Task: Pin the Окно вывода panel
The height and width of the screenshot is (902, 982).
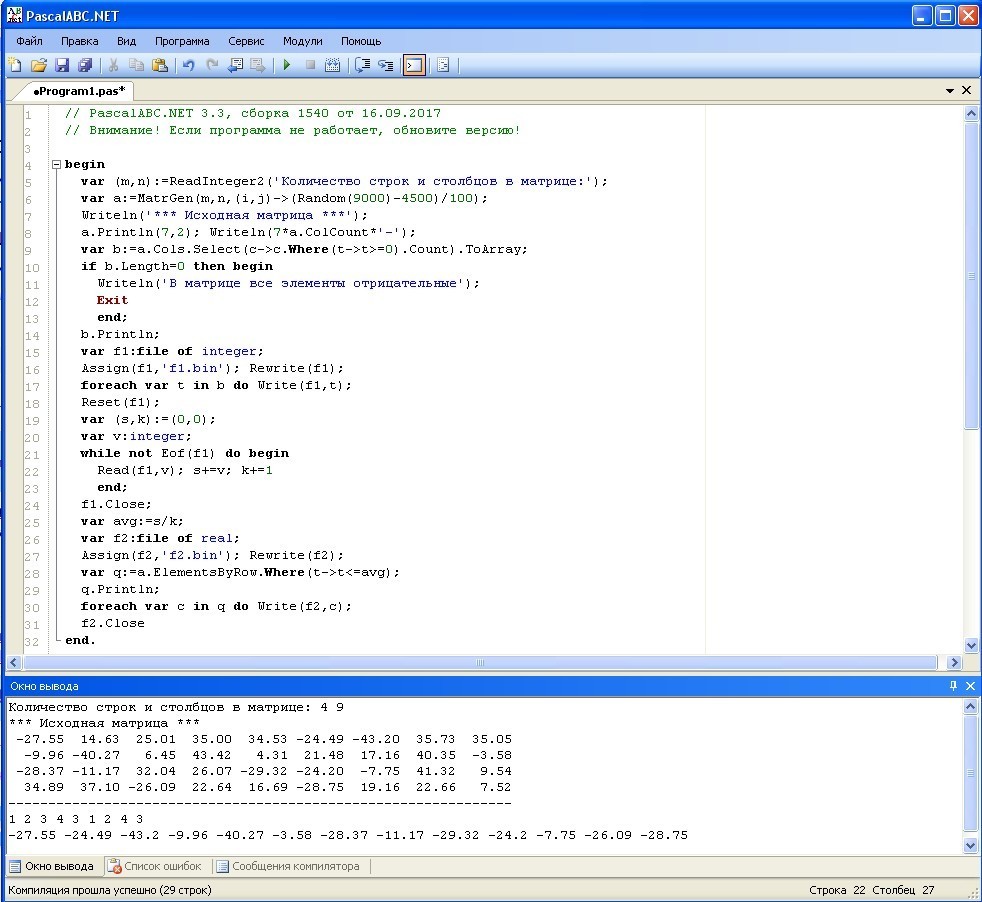Action: tap(952, 686)
